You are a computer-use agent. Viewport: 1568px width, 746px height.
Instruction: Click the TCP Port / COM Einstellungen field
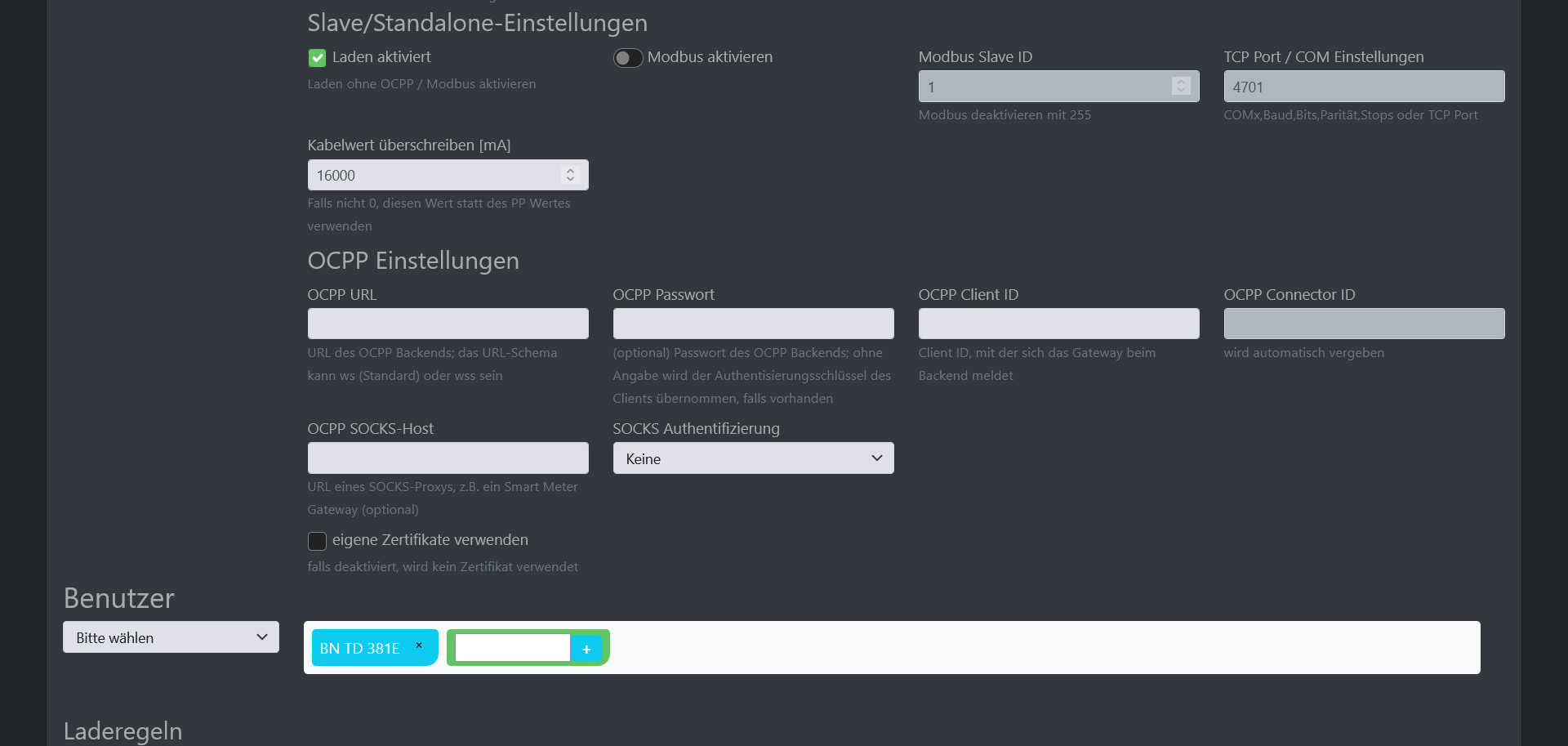coord(1364,87)
